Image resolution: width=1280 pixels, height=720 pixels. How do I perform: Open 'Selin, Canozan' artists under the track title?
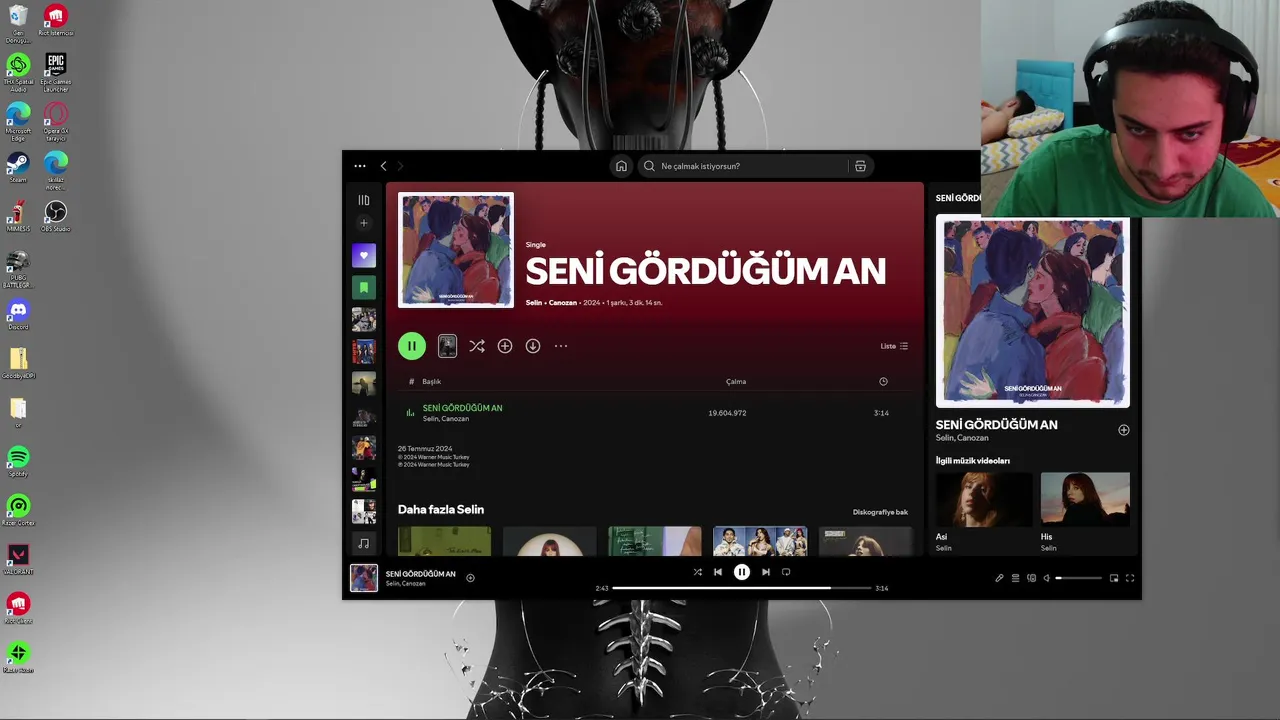coord(446,419)
